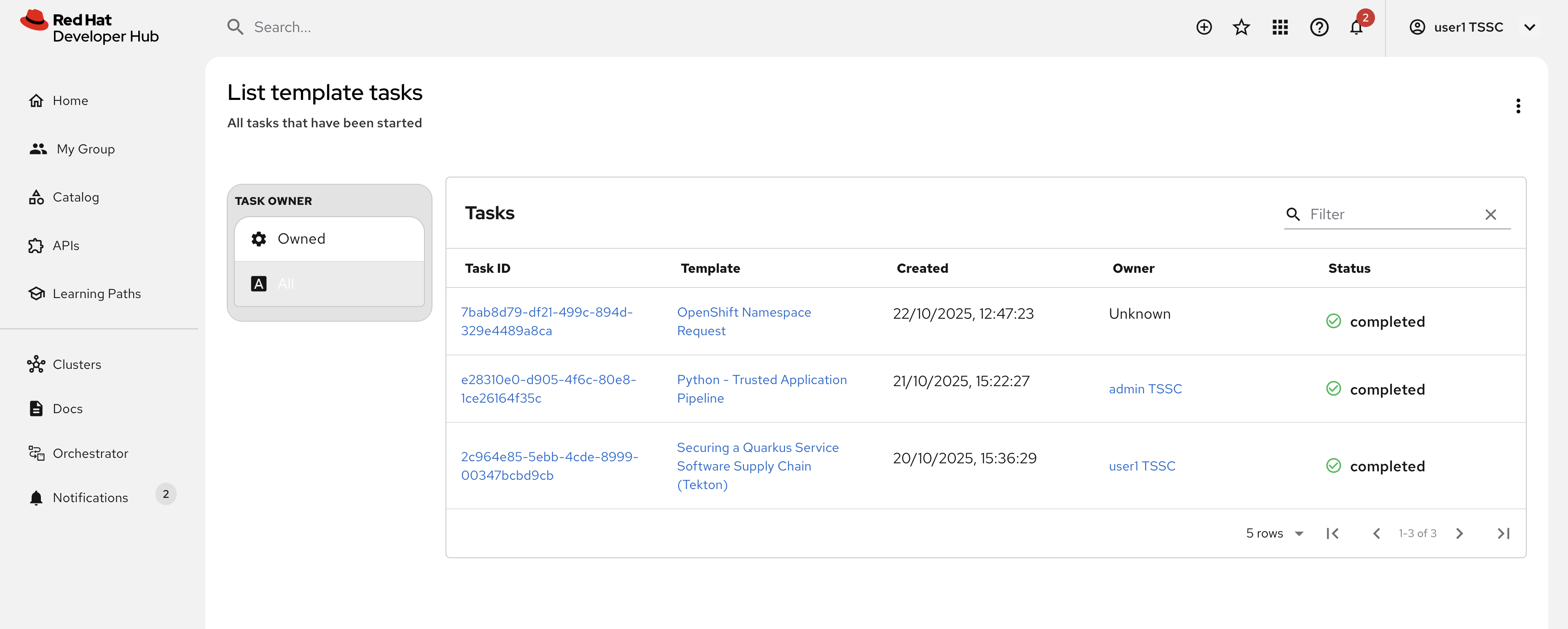Click the admin TSSC owner link

[1144, 388]
